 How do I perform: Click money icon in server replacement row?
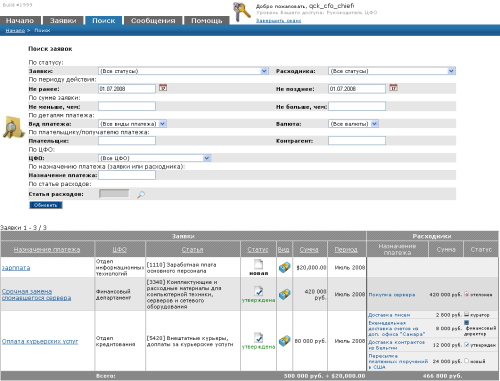tap(284, 294)
